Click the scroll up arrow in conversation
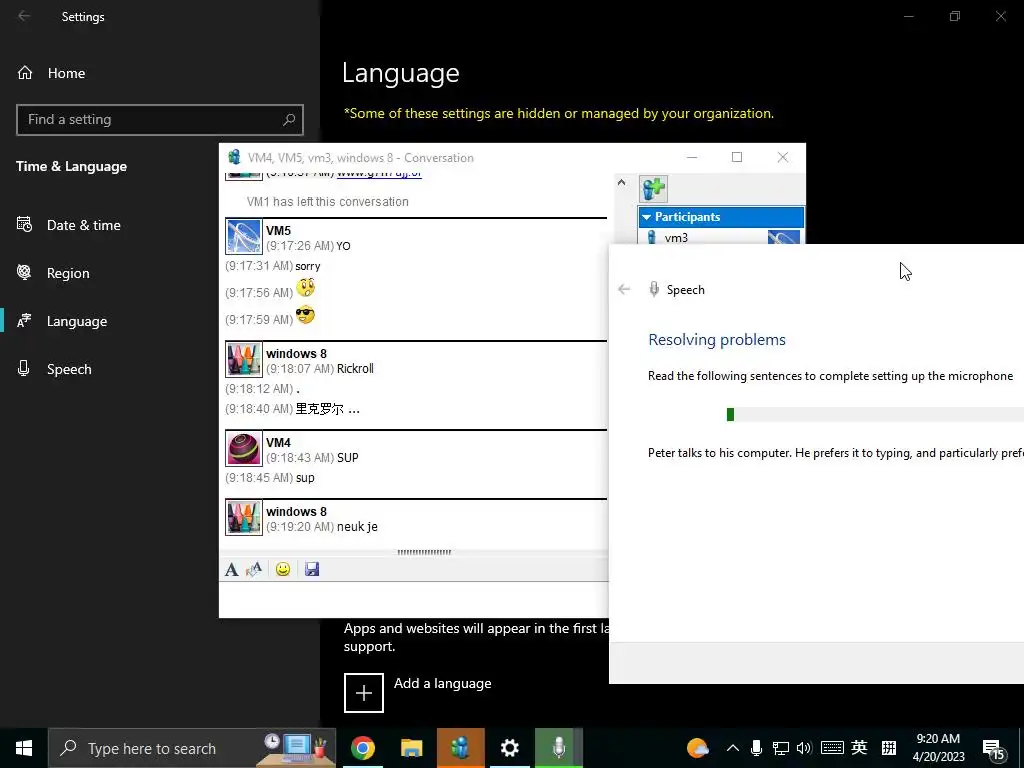The image size is (1024, 768). 621,182
